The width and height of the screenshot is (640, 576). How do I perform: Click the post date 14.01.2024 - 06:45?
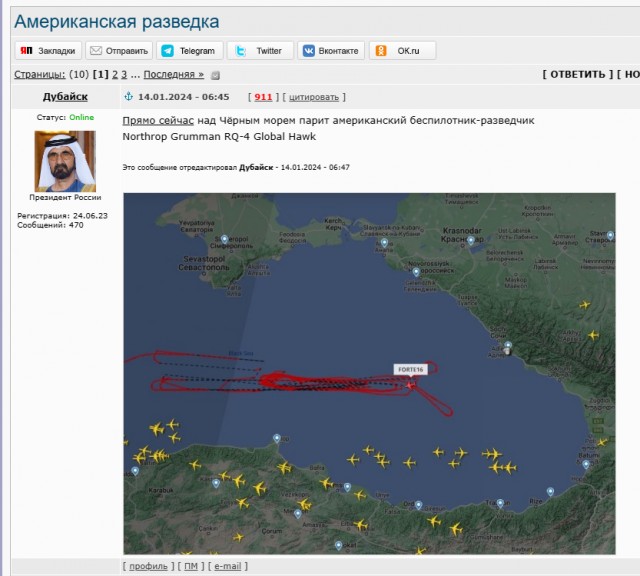184,97
